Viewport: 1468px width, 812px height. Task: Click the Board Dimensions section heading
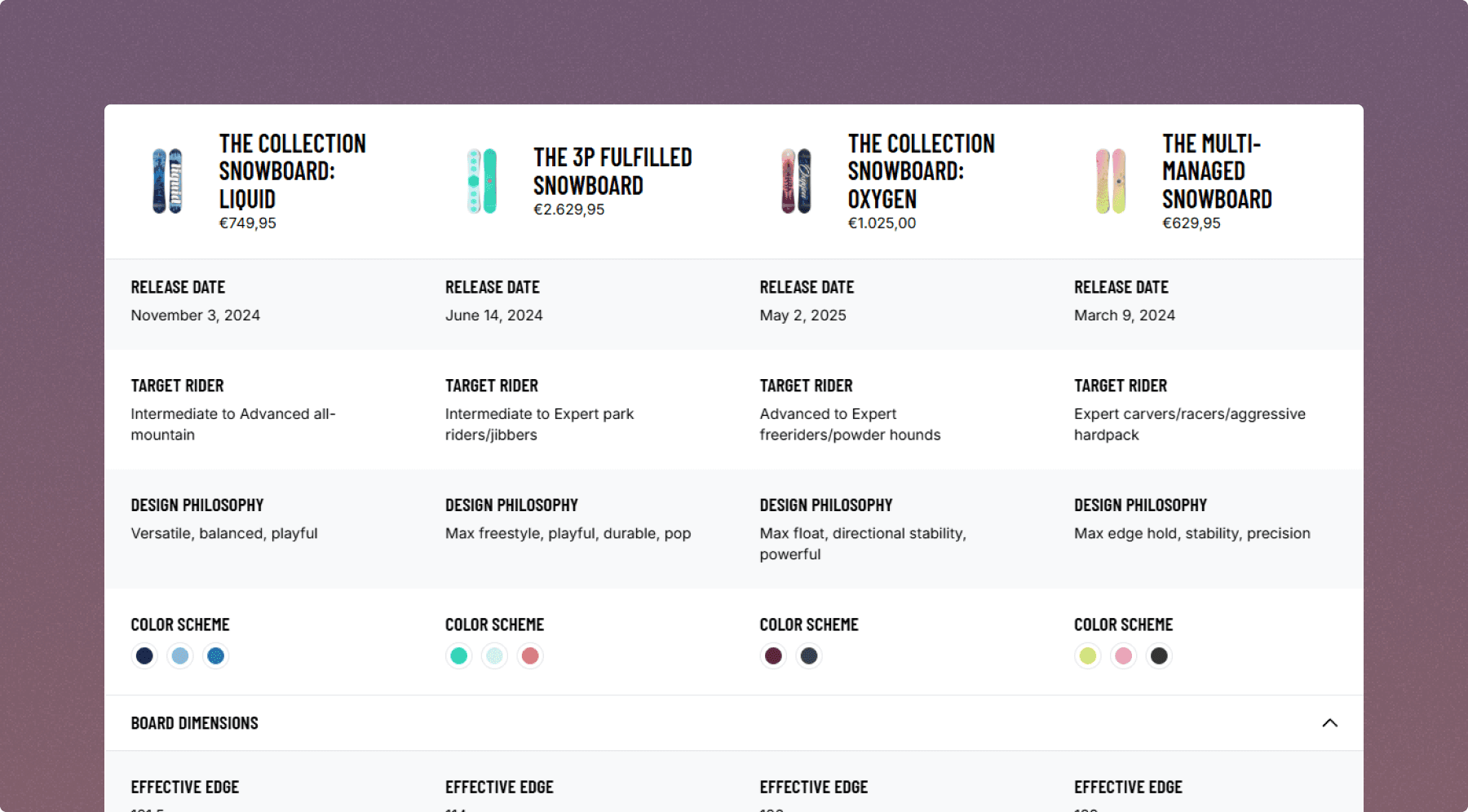195,723
